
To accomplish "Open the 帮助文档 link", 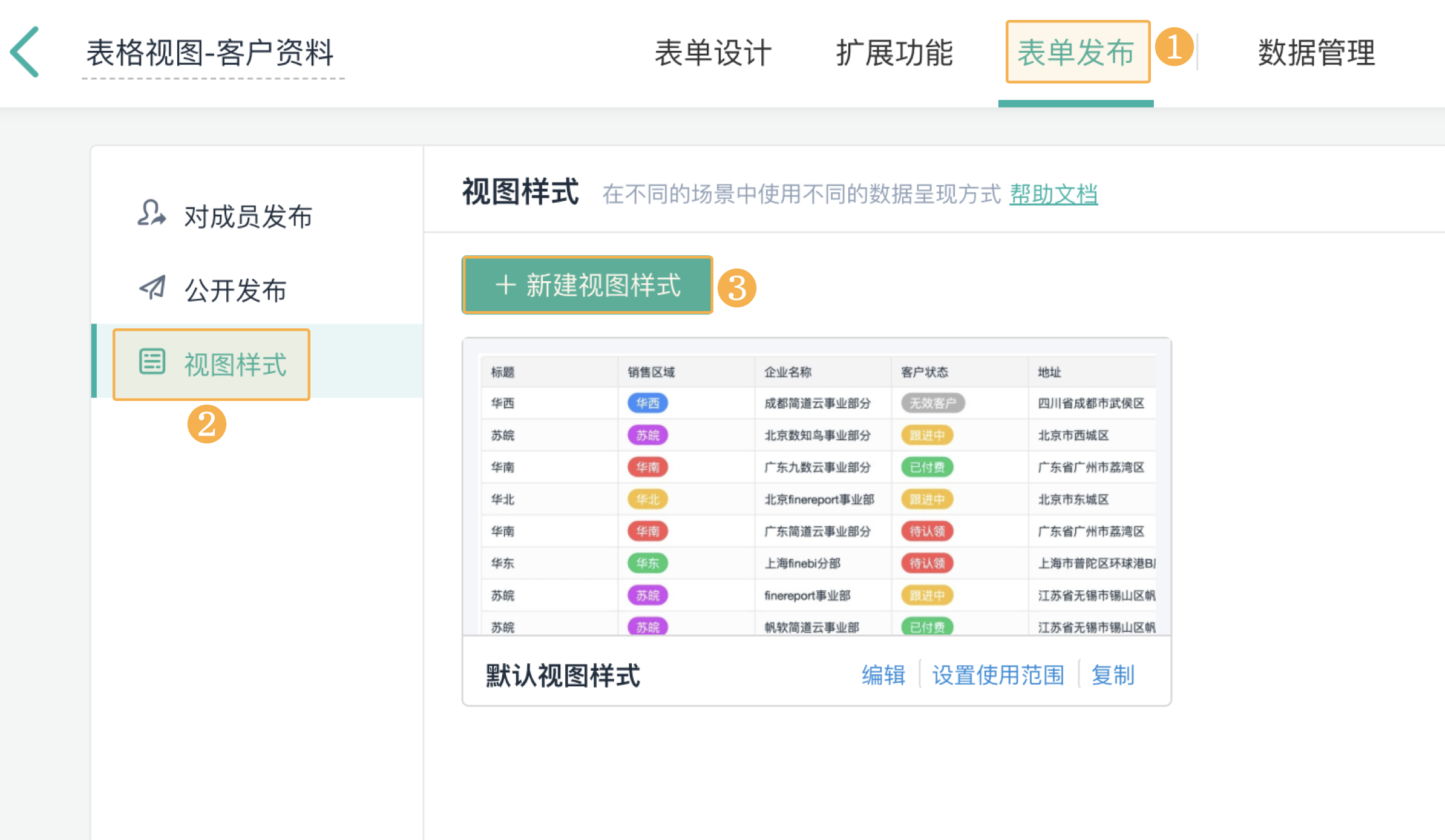I will (1053, 194).
